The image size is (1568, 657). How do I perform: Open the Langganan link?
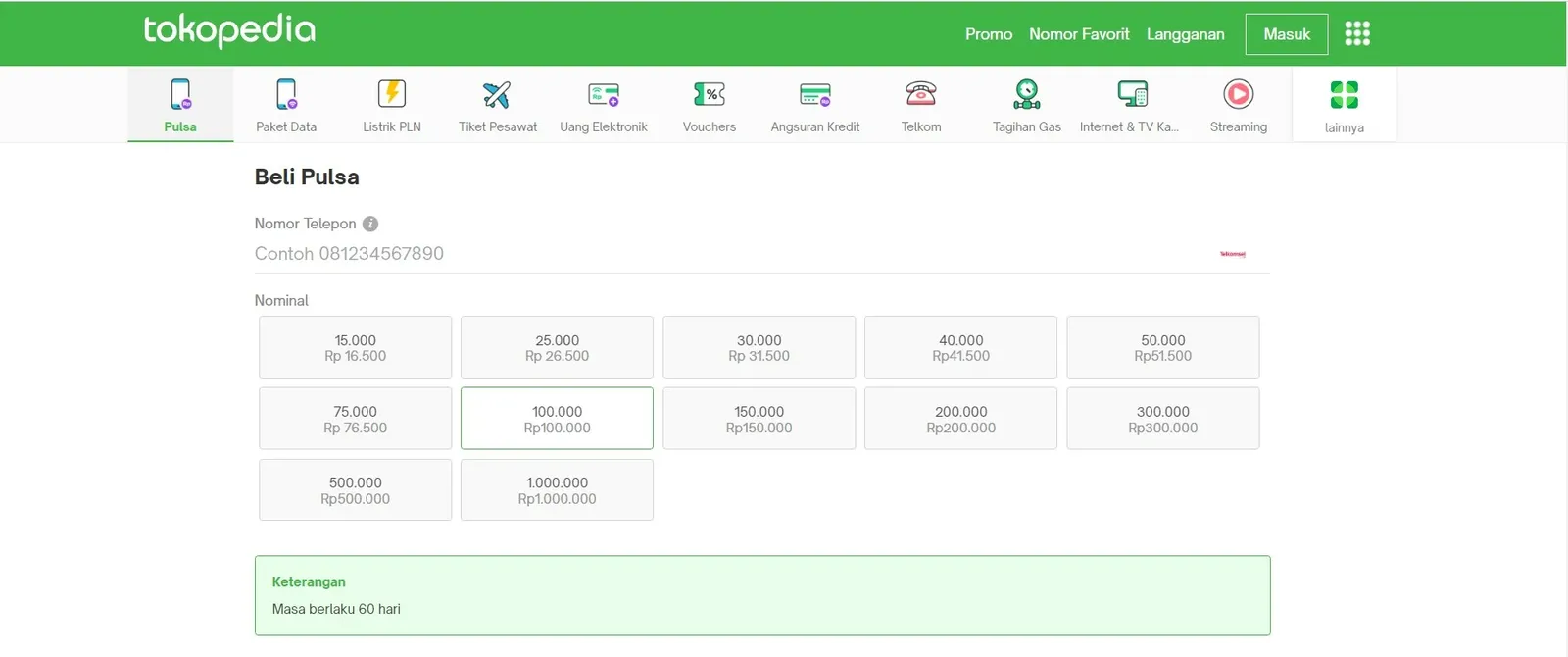pos(1186,34)
